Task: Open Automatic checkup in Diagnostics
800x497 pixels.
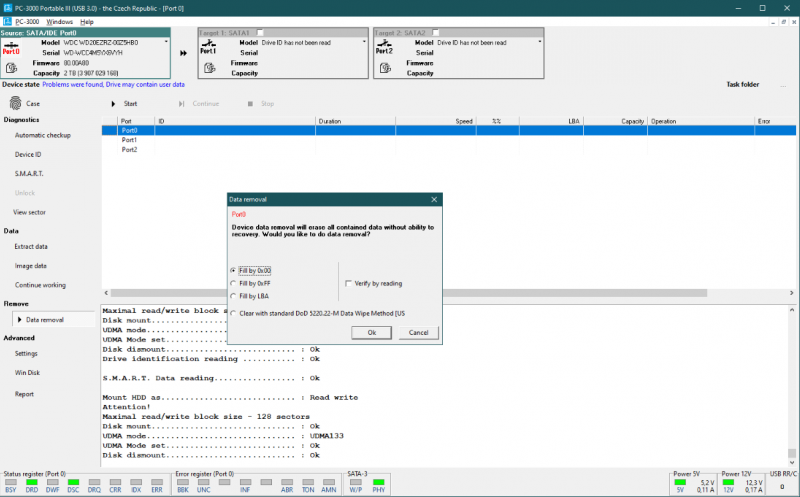Action: (x=43, y=135)
